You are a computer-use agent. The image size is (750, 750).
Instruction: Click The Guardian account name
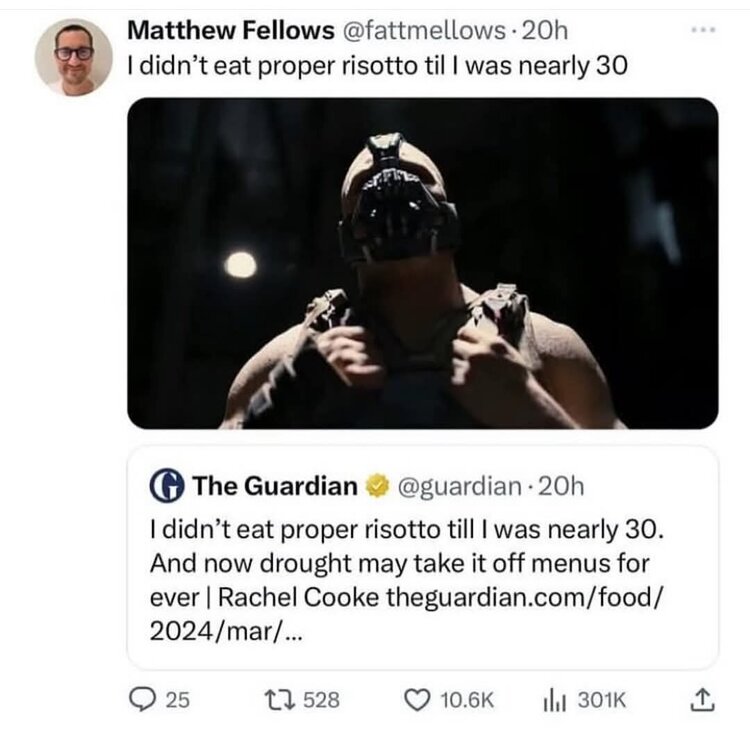[274, 487]
